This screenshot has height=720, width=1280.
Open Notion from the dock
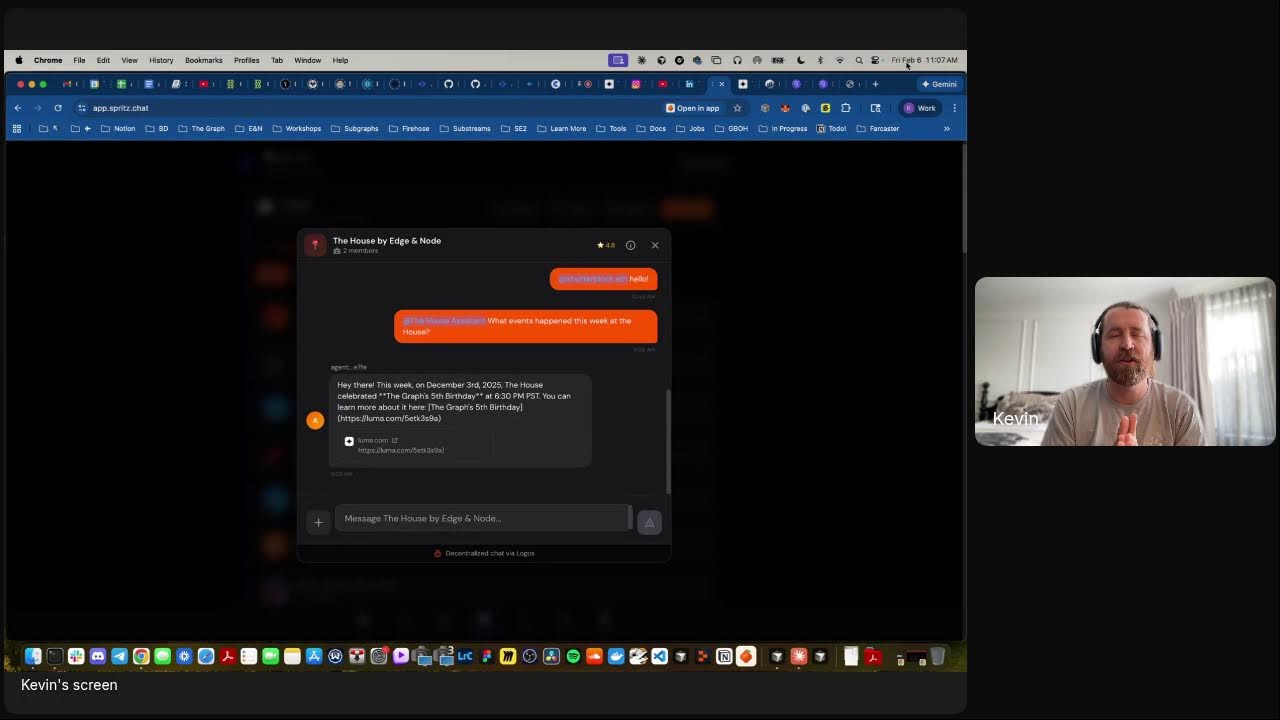point(724,656)
